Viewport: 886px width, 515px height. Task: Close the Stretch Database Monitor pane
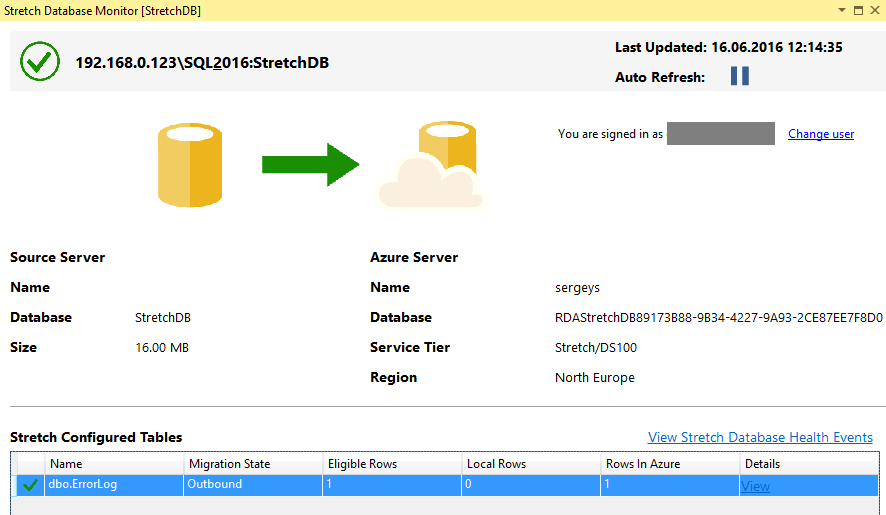coord(875,10)
